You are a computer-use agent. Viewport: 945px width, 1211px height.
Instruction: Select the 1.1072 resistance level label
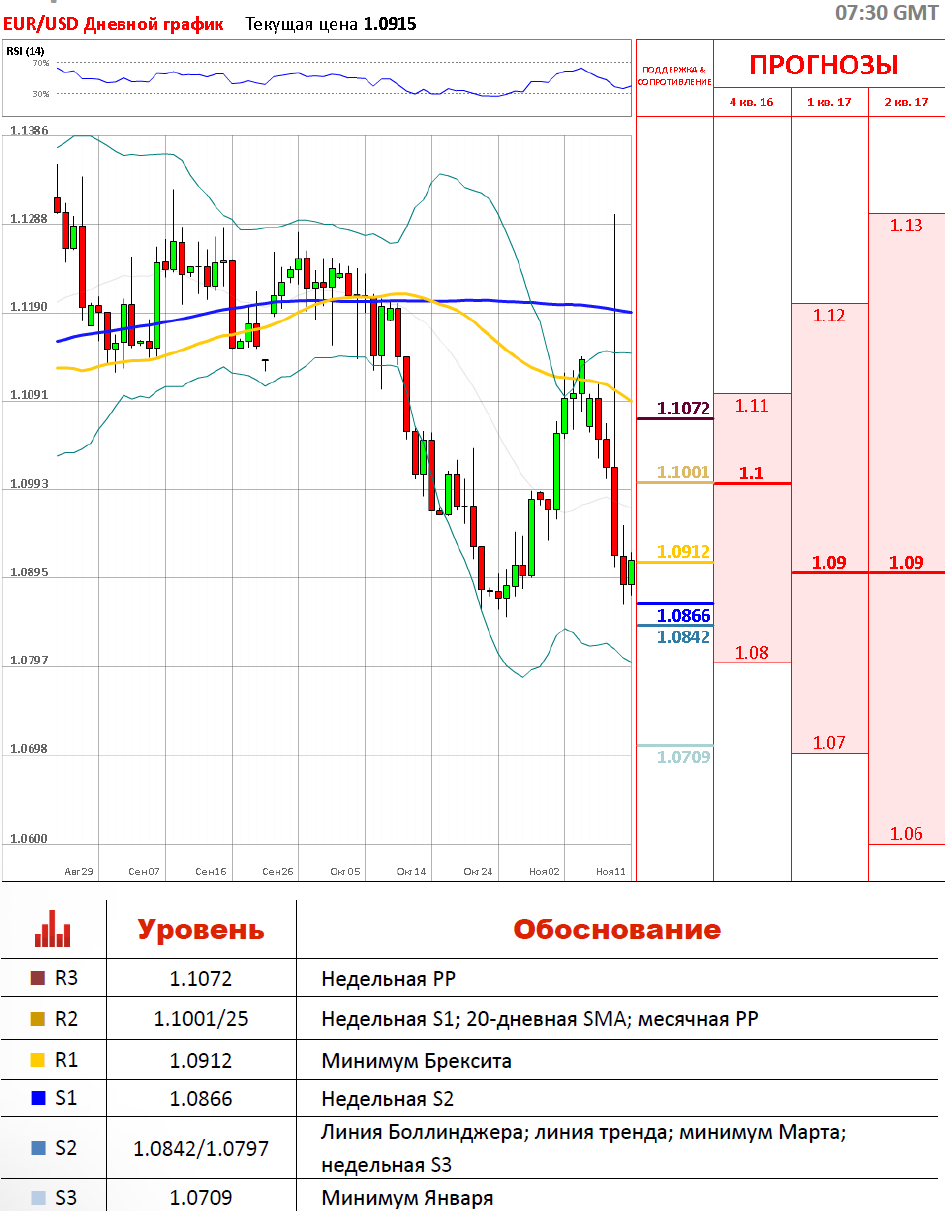[x=684, y=408]
